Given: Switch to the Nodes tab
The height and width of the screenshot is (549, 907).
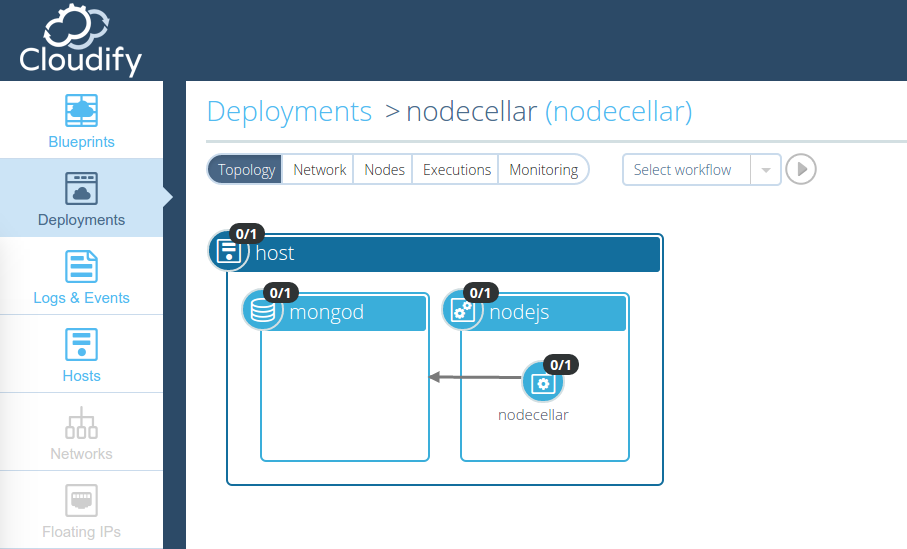Looking at the screenshot, I should [x=384, y=170].
